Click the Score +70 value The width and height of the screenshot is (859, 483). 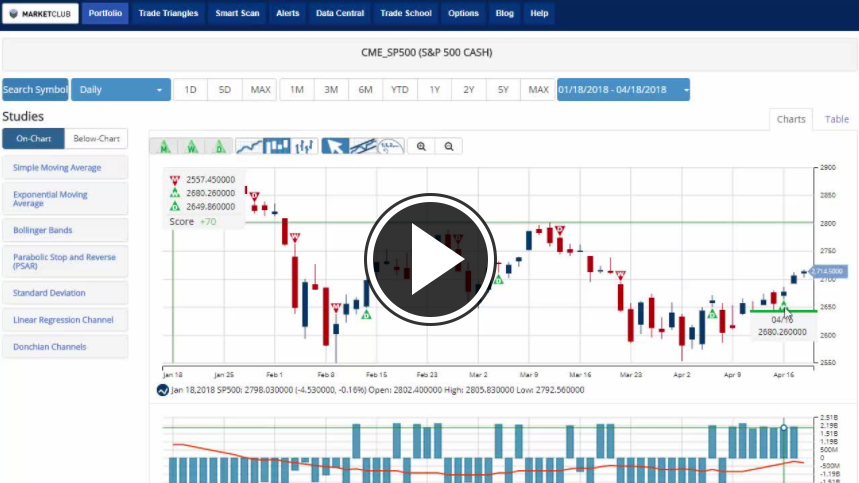pos(208,222)
